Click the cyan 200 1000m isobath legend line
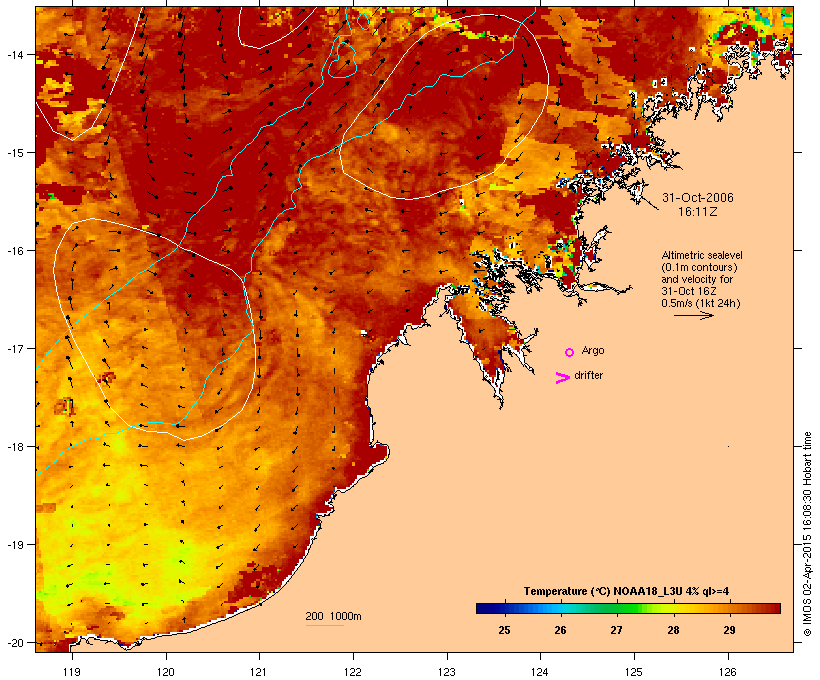This screenshot has width=820, height=680. click(x=324, y=625)
